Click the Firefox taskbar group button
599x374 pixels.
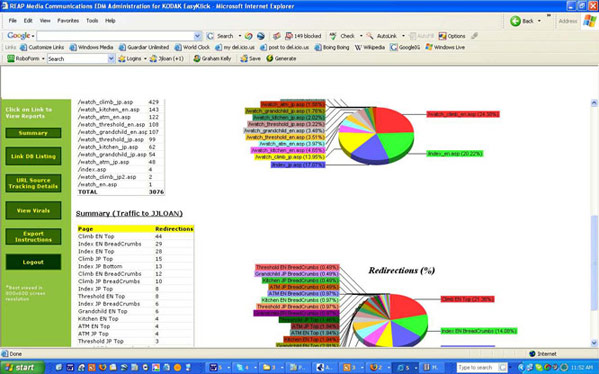pos(378,368)
